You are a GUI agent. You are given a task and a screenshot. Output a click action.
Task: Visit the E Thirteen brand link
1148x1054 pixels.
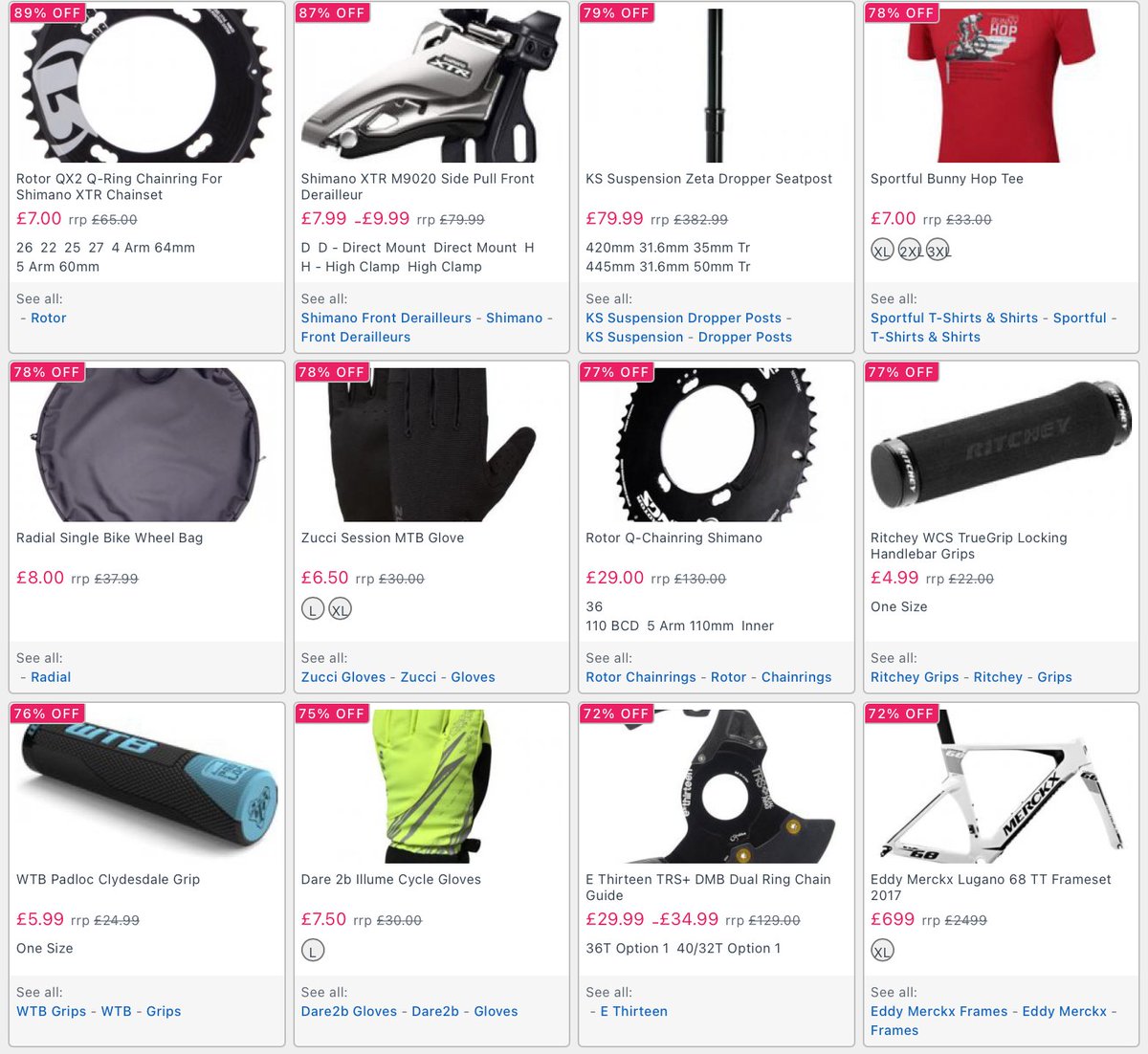tap(634, 1011)
